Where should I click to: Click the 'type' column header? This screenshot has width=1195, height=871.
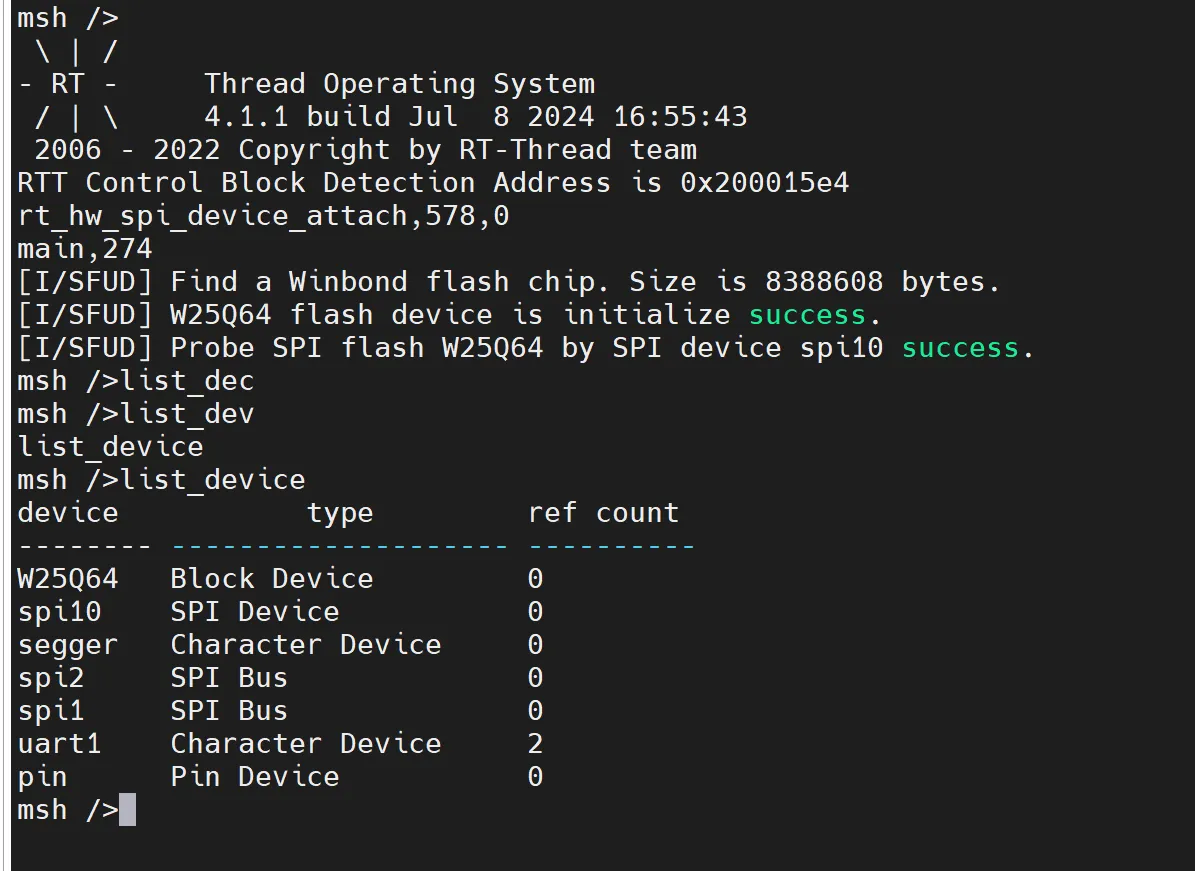click(340, 513)
